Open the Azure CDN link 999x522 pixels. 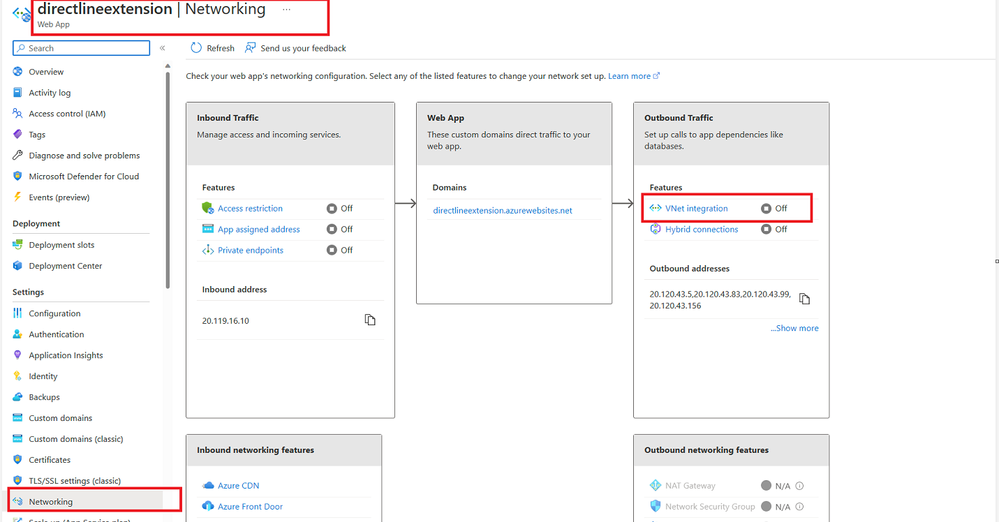[238, 486]
